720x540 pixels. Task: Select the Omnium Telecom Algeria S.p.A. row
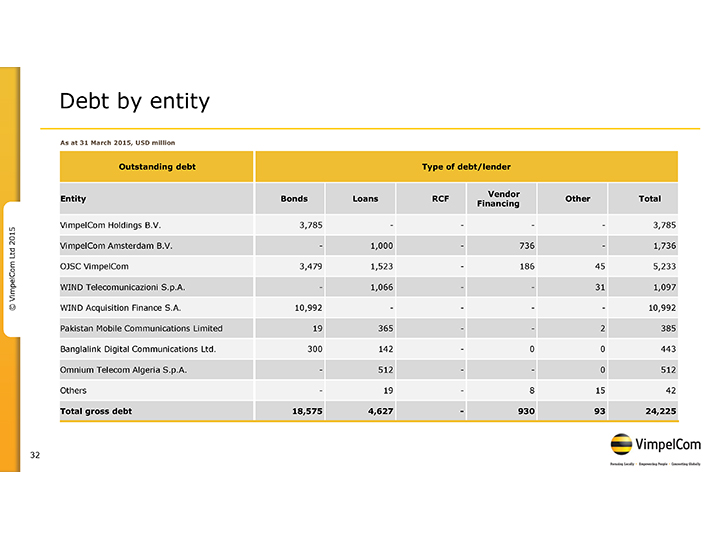coord(124,370)
